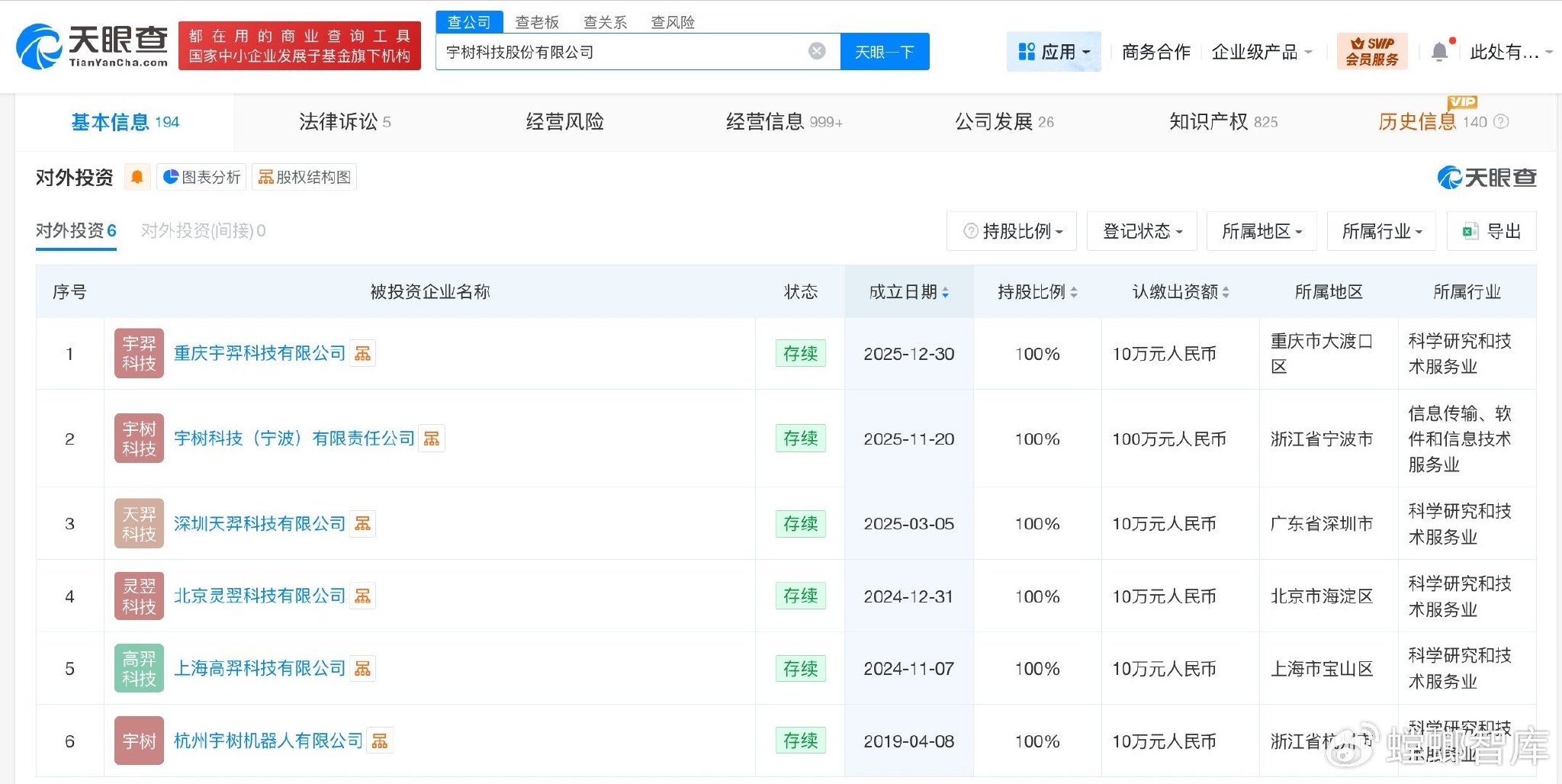Open the 股权结构图 equity structure chart
This screenshot has height=784, width=1562.
pos(304,177)
